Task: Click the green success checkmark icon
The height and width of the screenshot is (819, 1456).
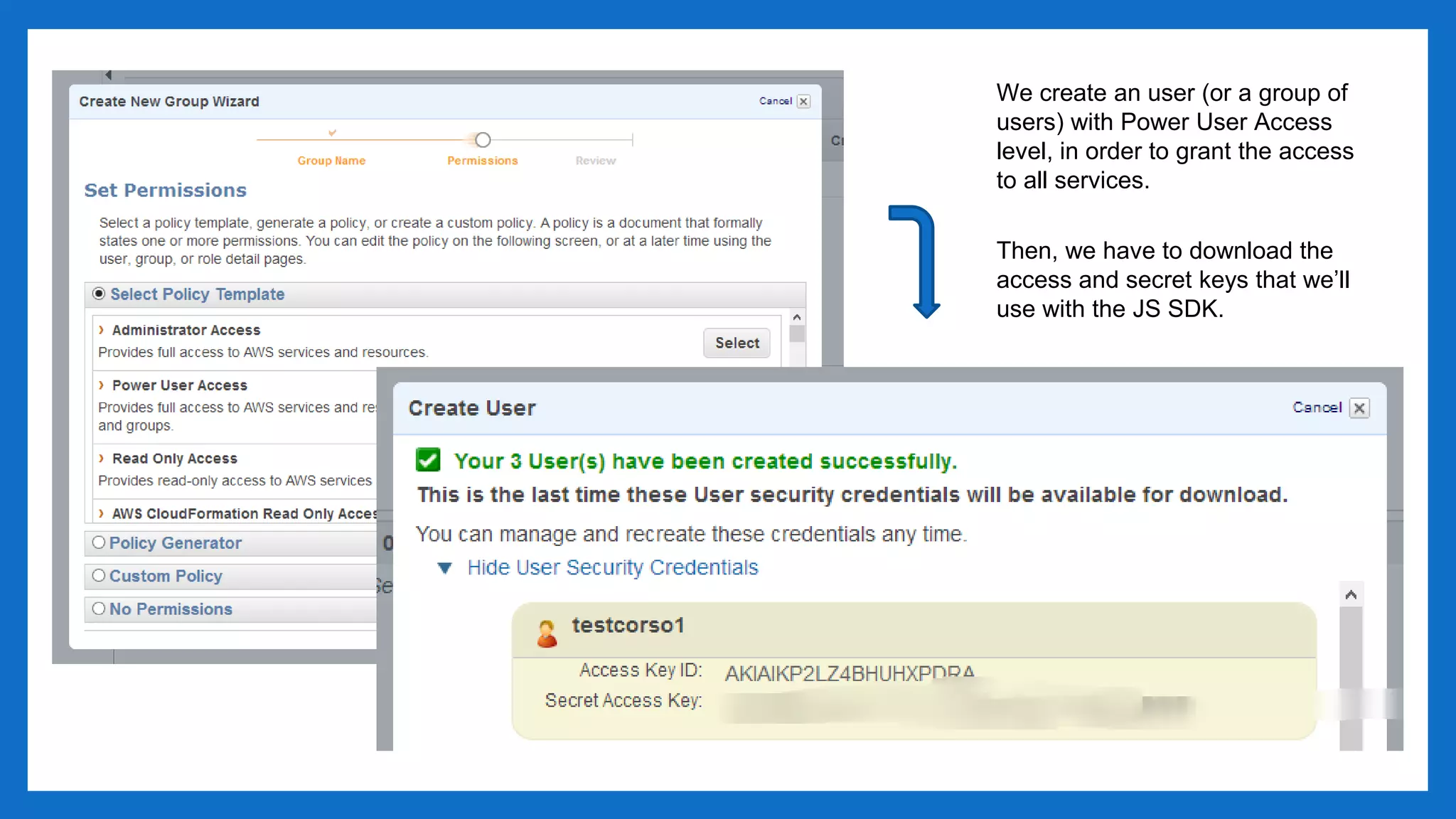Action: point(428,460)
